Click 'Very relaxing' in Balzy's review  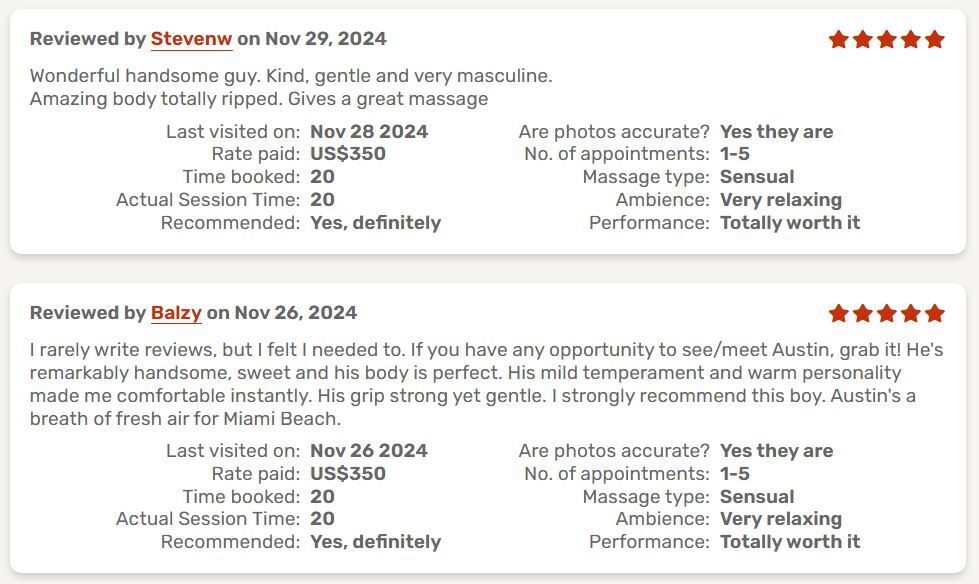pos(780,519)
